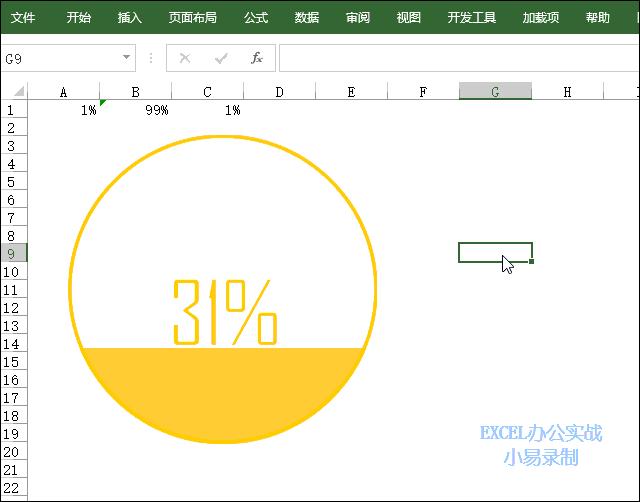Viewport: 640px width, 502px height.
Task: Select column A header
Action: 63,92
